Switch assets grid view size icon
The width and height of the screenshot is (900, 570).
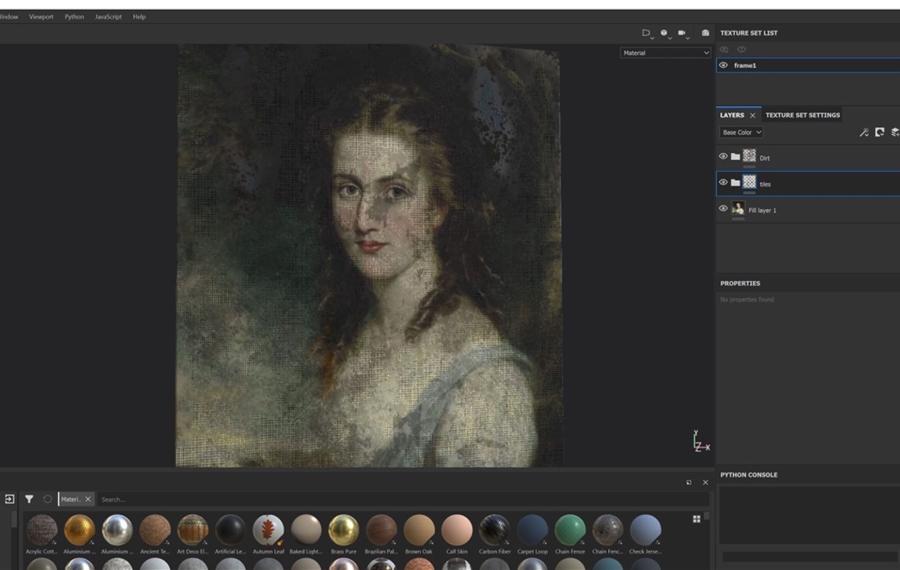tap(696, 519)
